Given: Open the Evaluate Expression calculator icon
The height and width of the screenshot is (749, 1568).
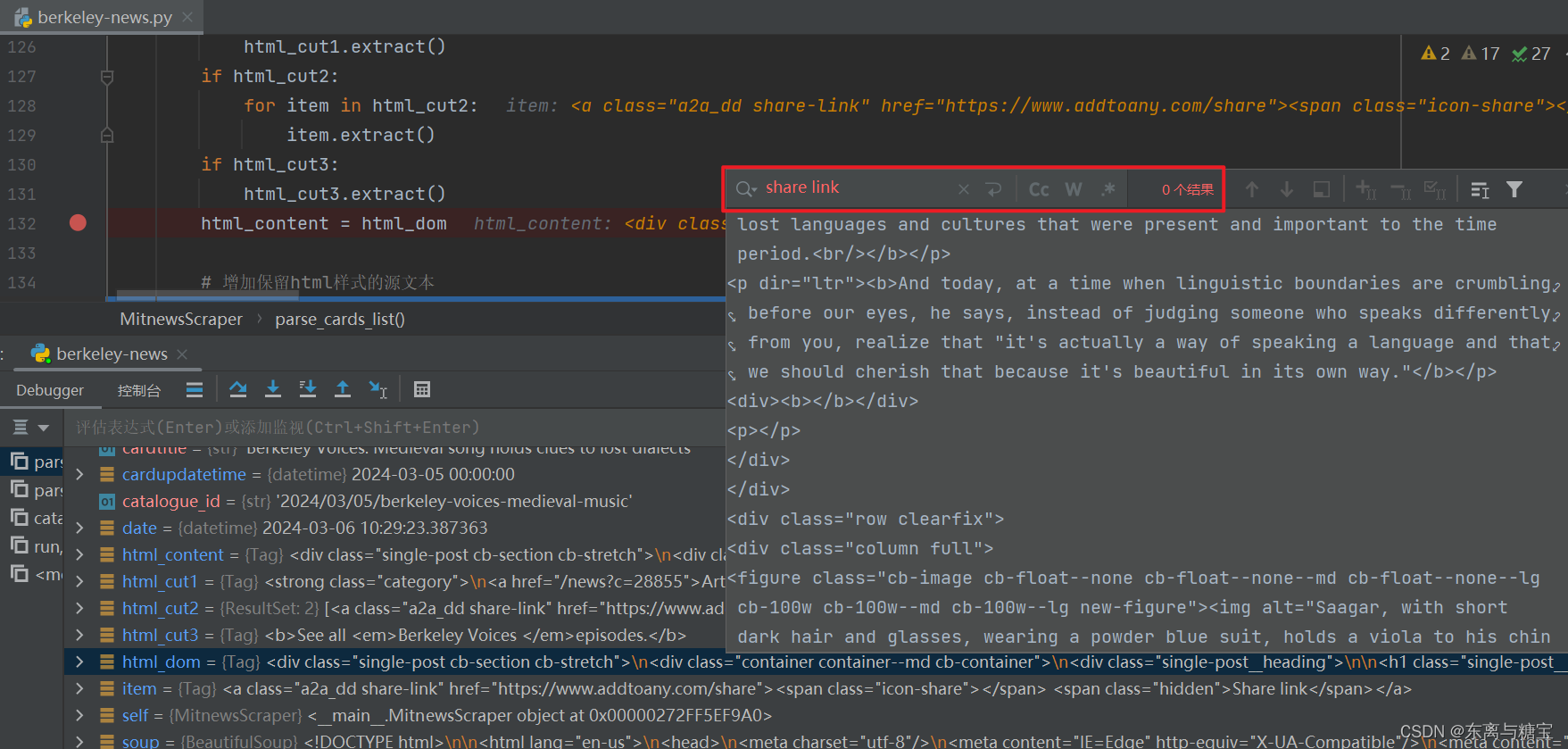Looking at the screenshot, I should point(422,389).
